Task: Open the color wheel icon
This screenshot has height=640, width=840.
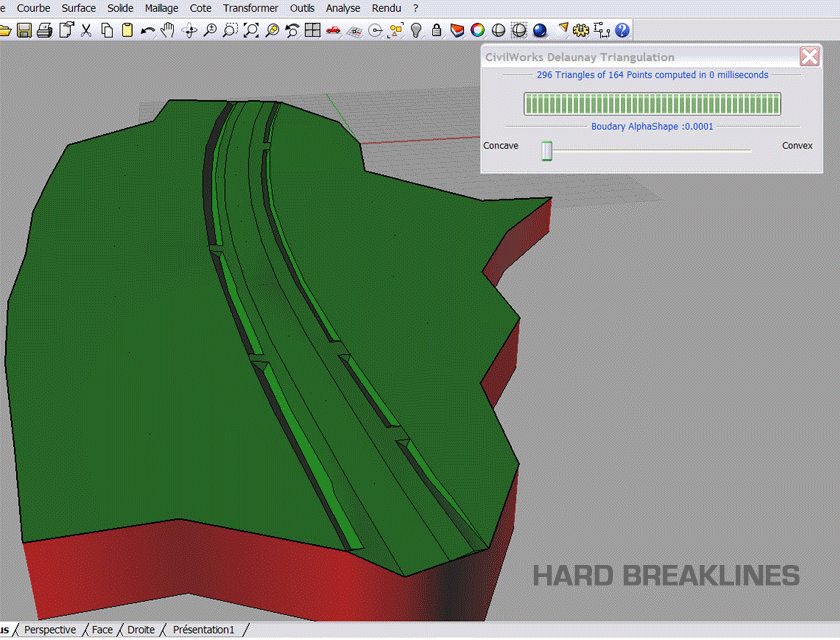Action: [x=478, y=30]
